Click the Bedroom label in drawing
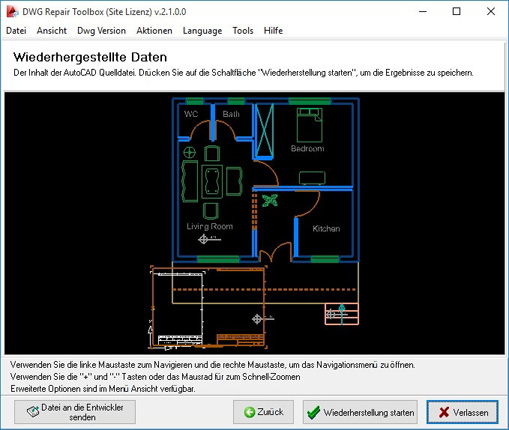The height and width of the screenshot is (430, 509). (x=307, y=148)
